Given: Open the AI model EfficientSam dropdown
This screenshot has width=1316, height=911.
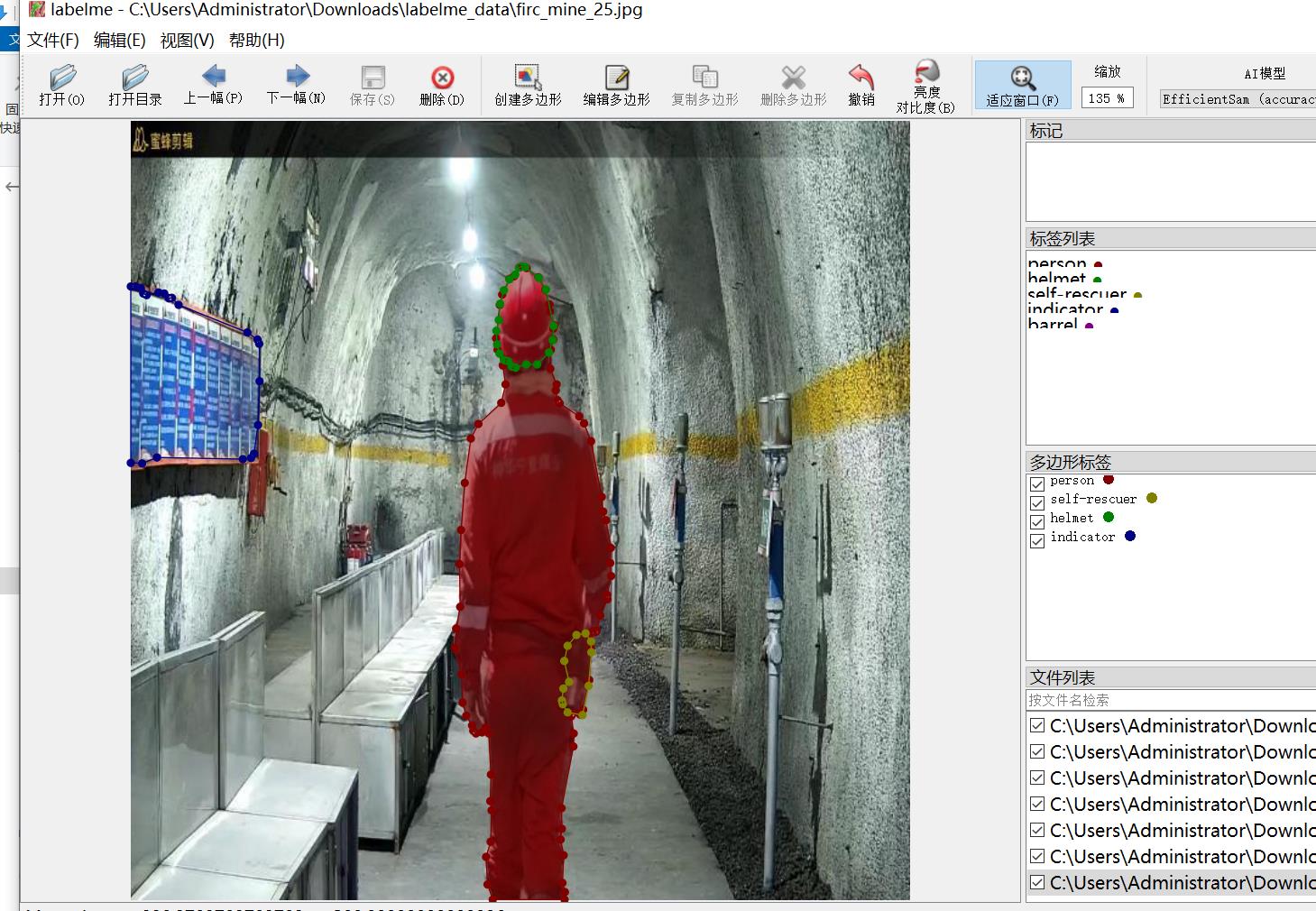Looking at the screenshot, I should pos(1237,99).
